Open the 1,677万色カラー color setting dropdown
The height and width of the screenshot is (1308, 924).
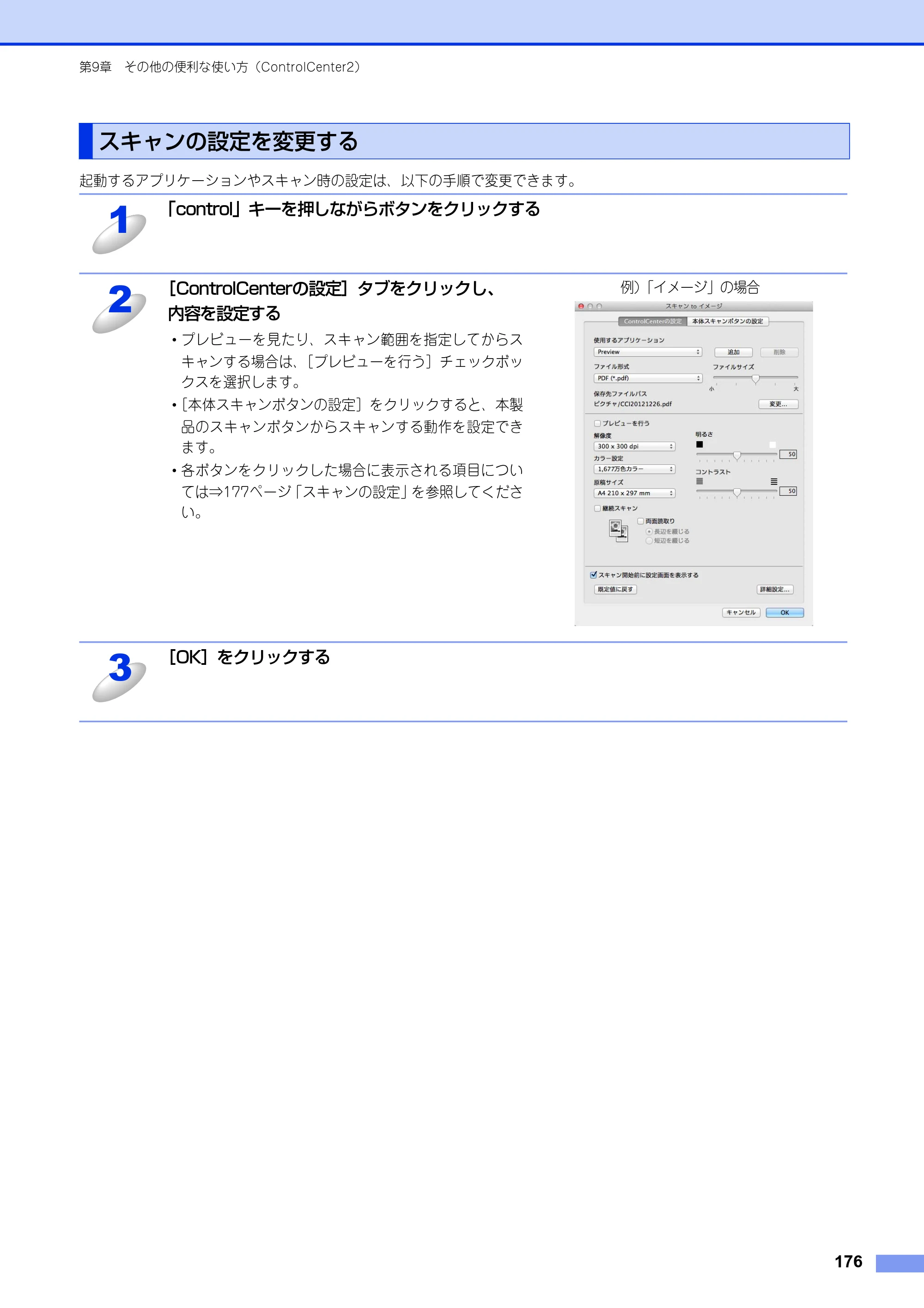pos(635,469)
